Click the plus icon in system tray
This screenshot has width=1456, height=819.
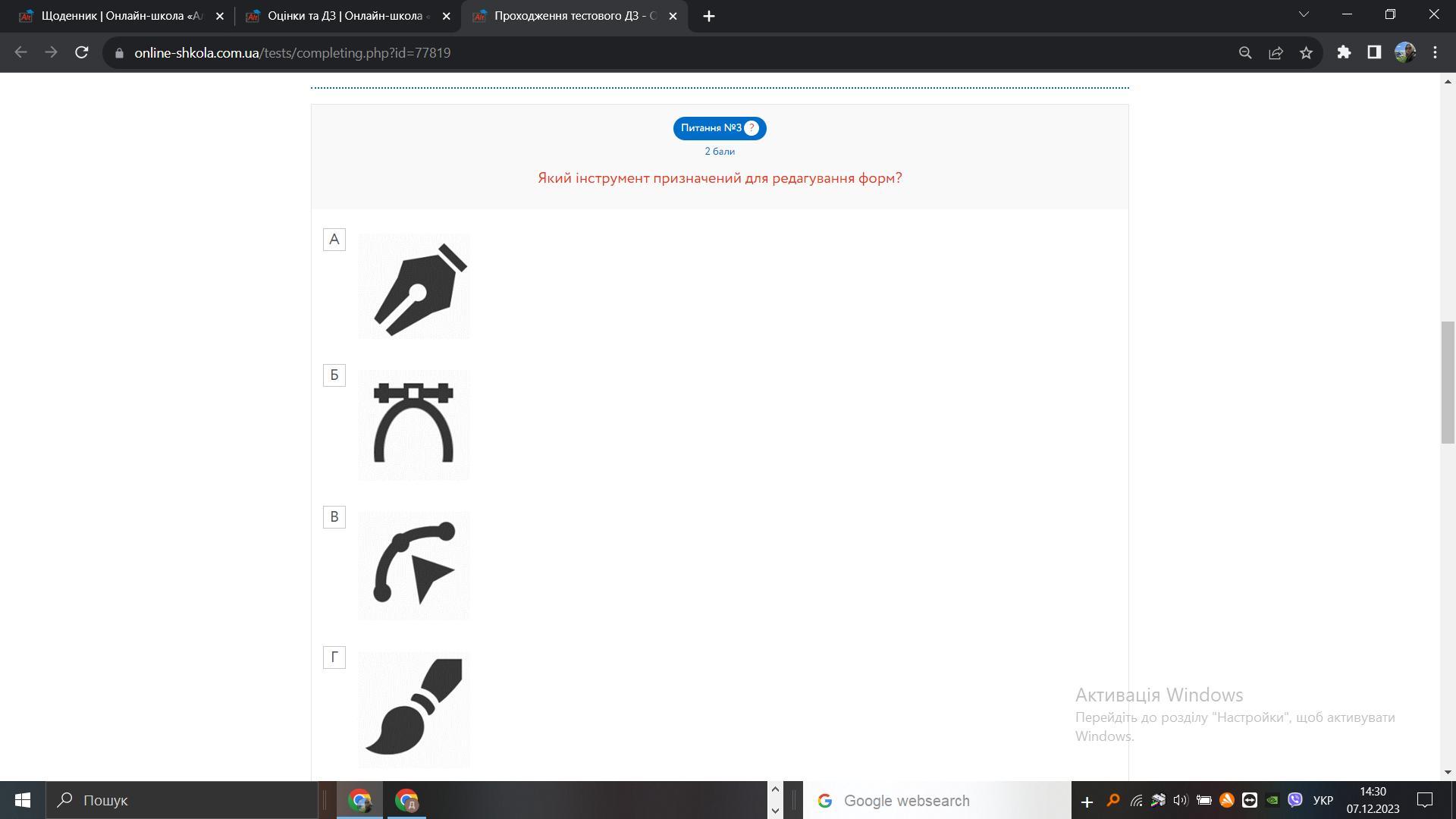pos(1087,802)
